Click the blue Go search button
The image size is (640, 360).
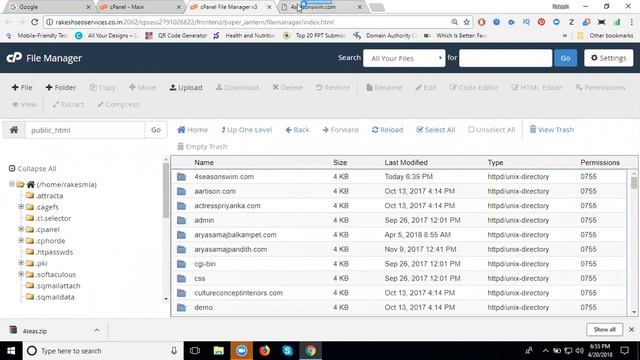(x=565, y=58)
